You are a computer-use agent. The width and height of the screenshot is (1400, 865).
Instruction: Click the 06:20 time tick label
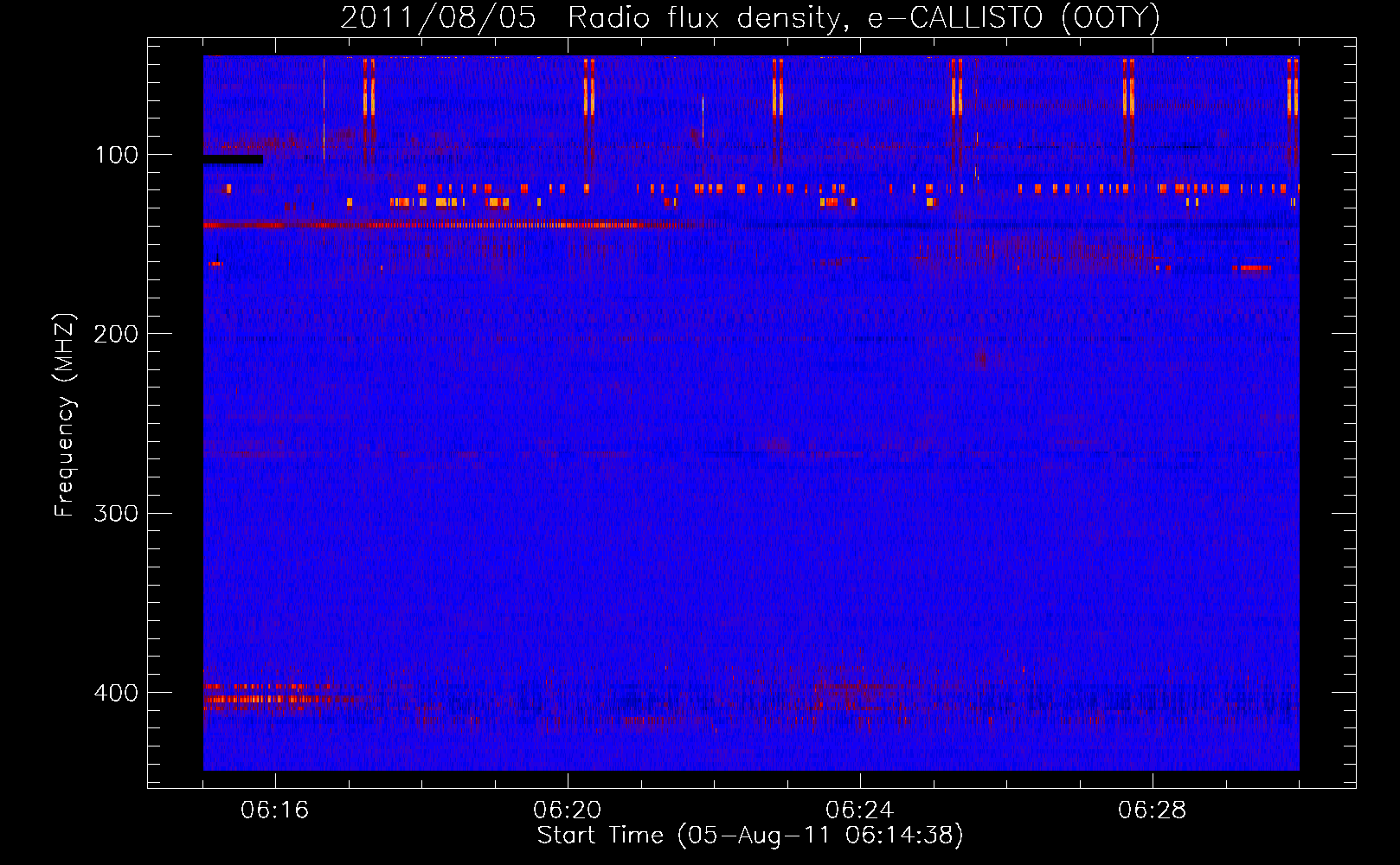567,811
